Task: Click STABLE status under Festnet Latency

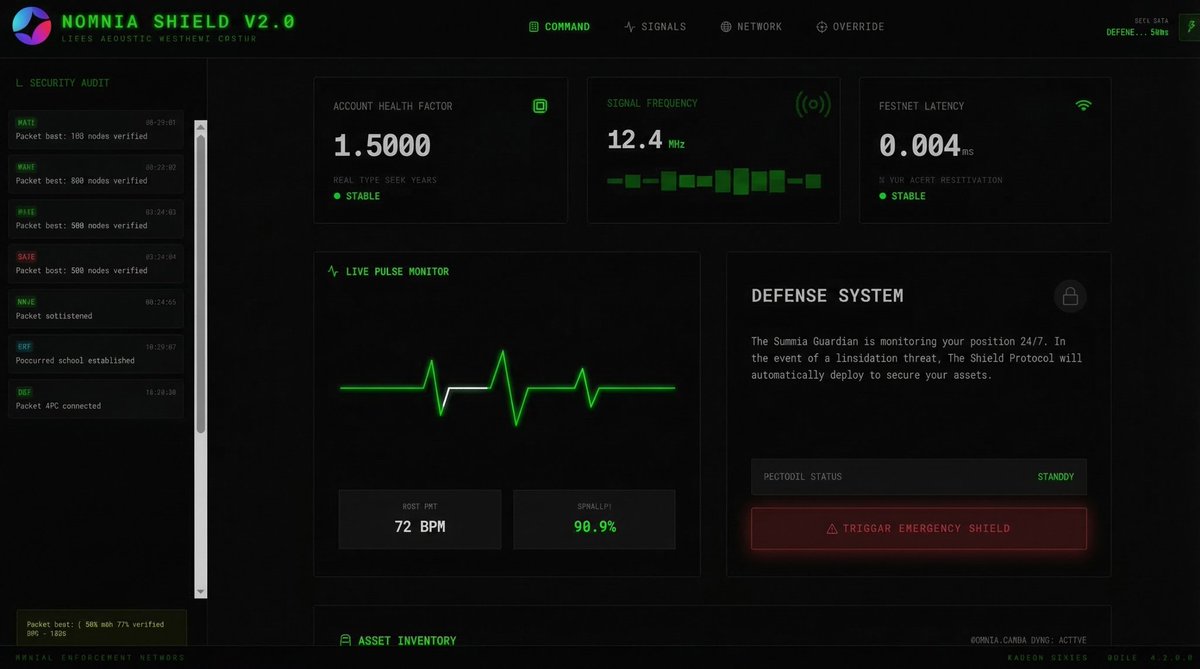Action: 902,196
